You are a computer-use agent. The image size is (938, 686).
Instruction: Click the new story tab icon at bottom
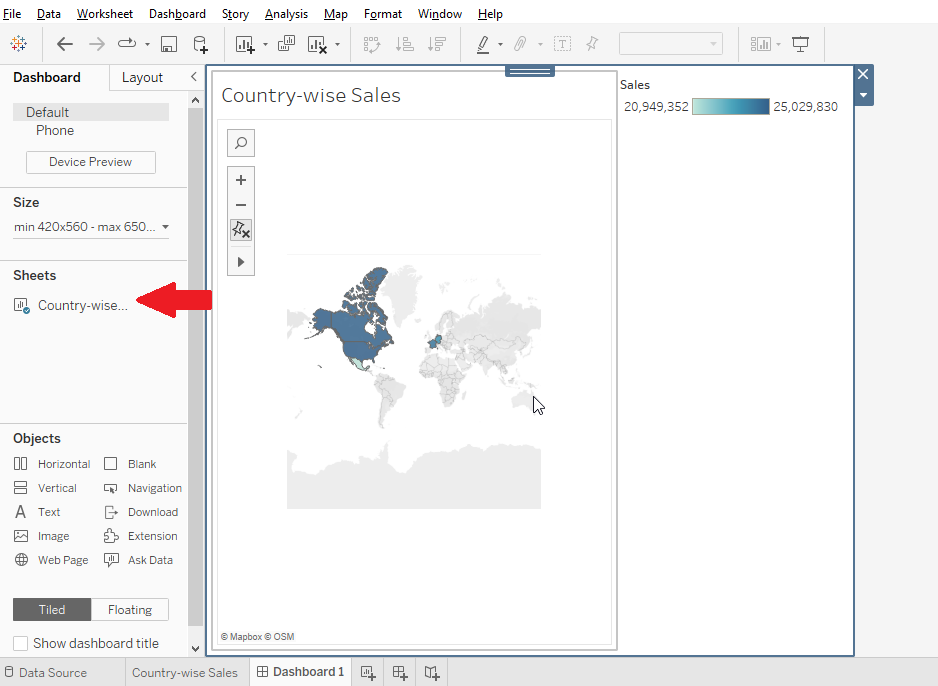432,673
